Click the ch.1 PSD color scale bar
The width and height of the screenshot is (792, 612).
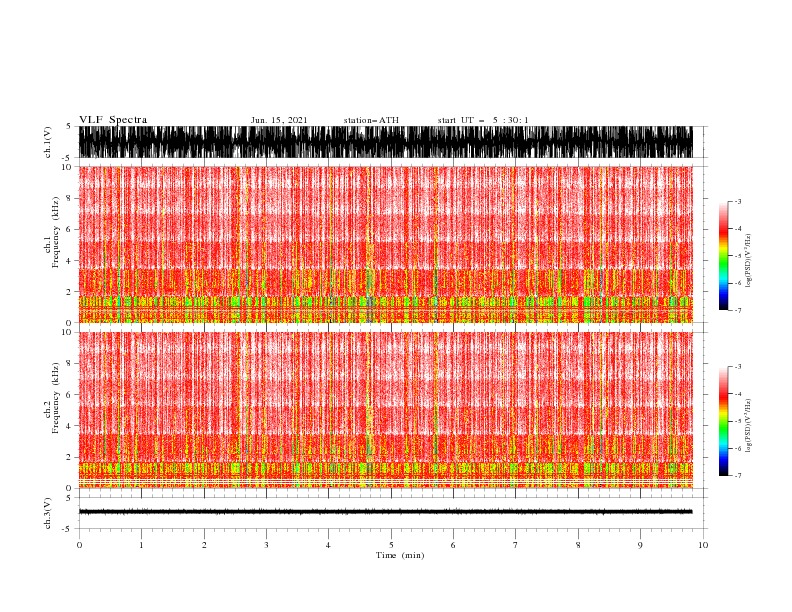723,256
